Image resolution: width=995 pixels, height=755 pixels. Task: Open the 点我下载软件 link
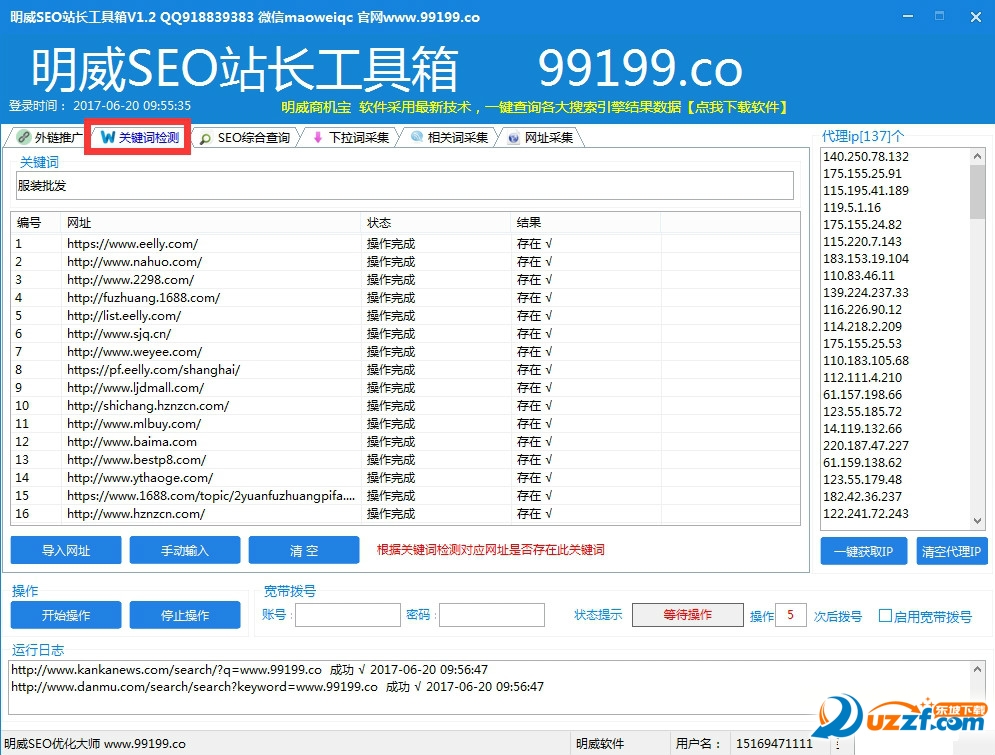pos(737,107)
